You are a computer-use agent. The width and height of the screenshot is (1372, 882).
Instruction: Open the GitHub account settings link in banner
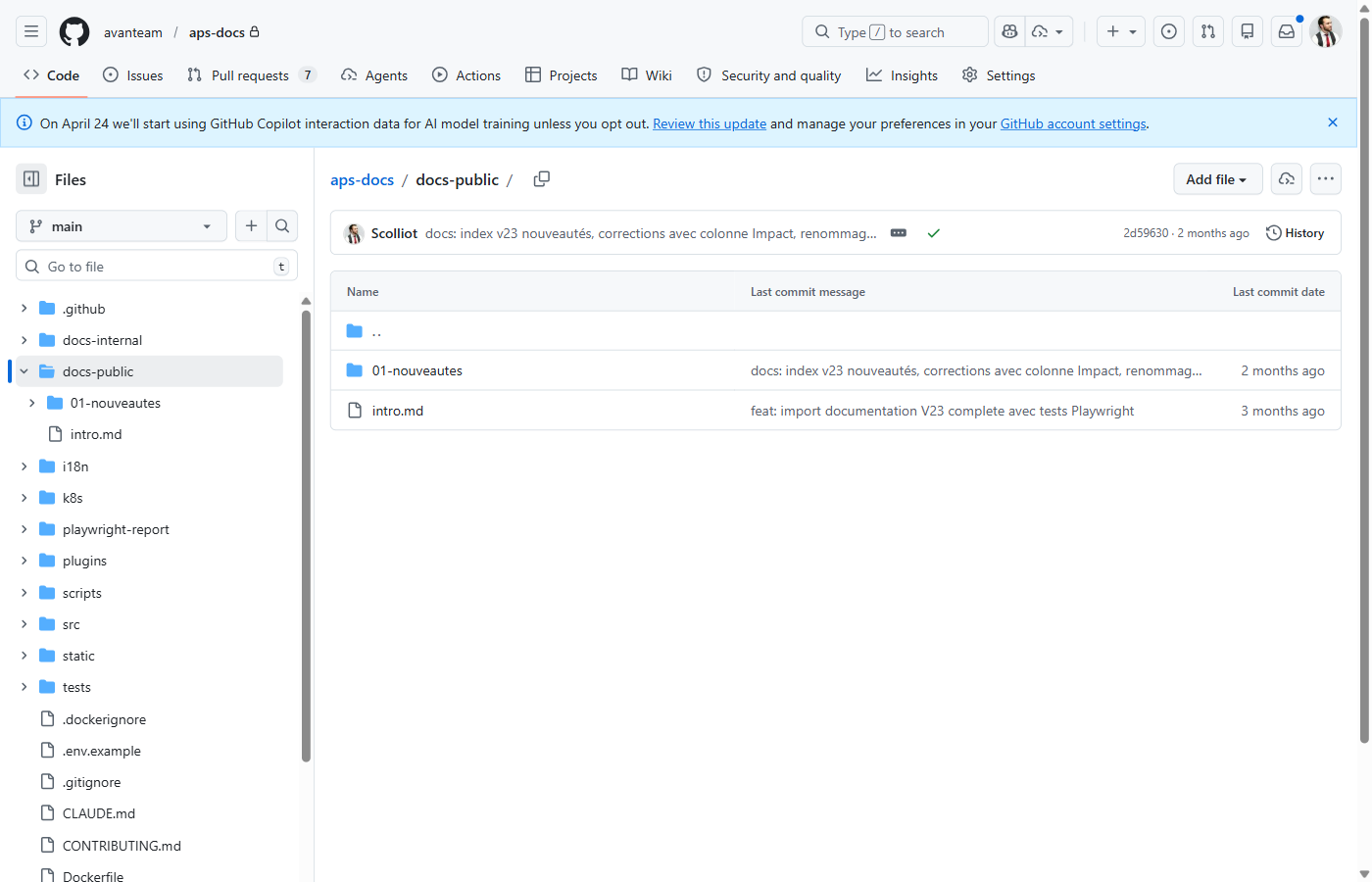click(1073, 123)
